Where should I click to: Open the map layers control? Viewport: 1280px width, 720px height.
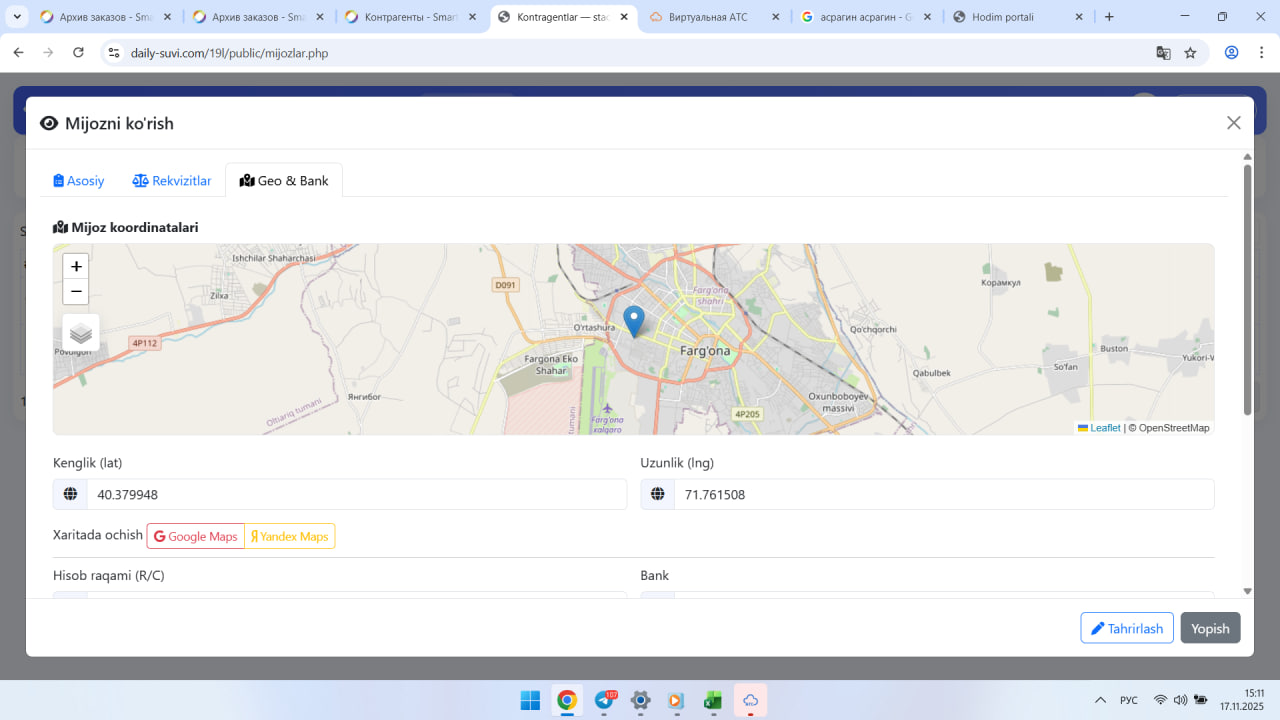[x=81, y=333]
